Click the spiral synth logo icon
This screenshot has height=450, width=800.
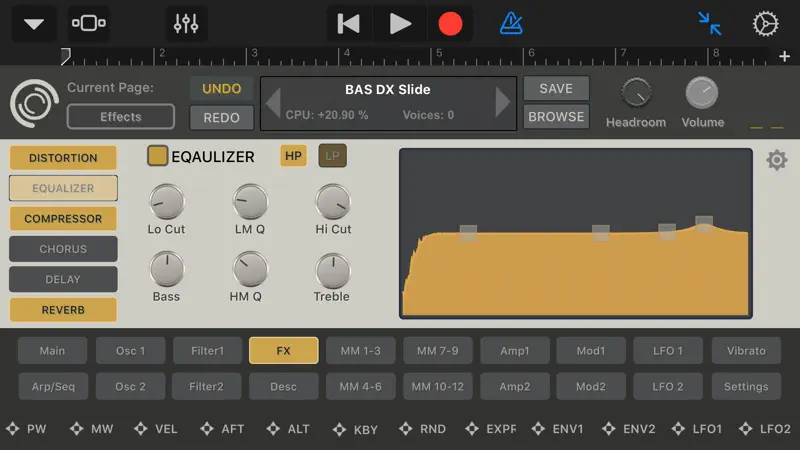pyautogui.click(x=34, y=103)
